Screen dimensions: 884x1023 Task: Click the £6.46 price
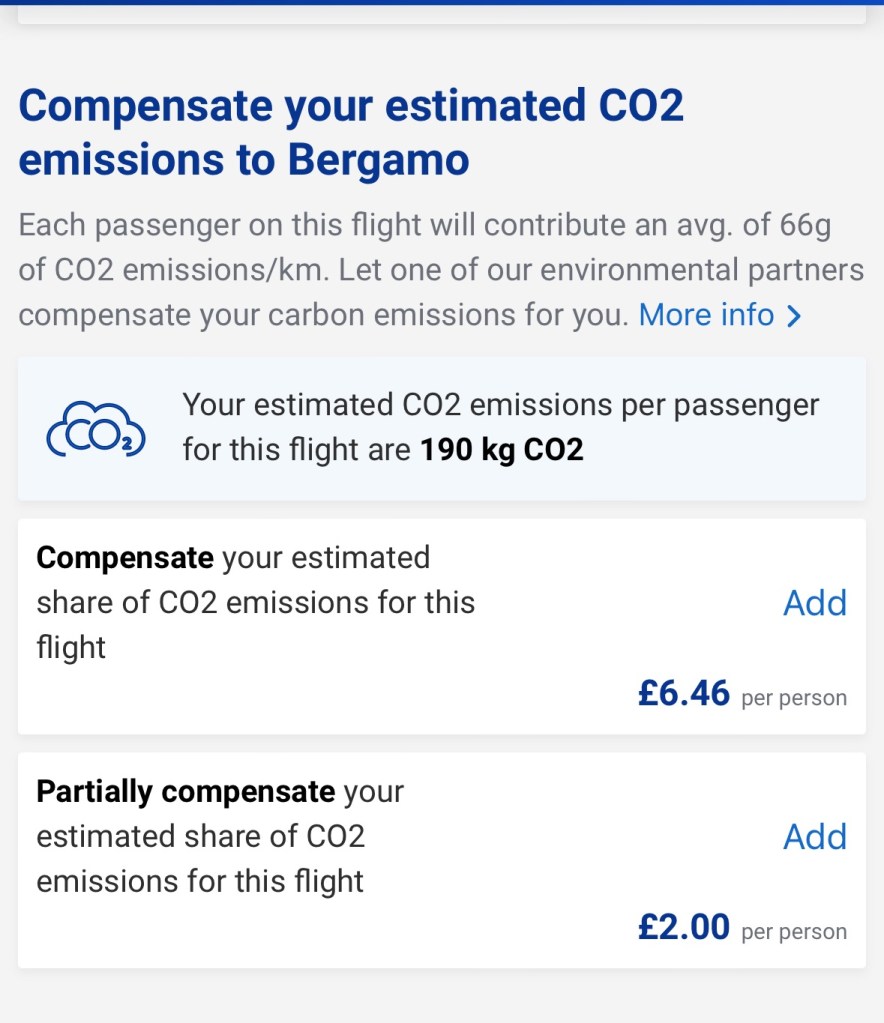coord(684,693)
